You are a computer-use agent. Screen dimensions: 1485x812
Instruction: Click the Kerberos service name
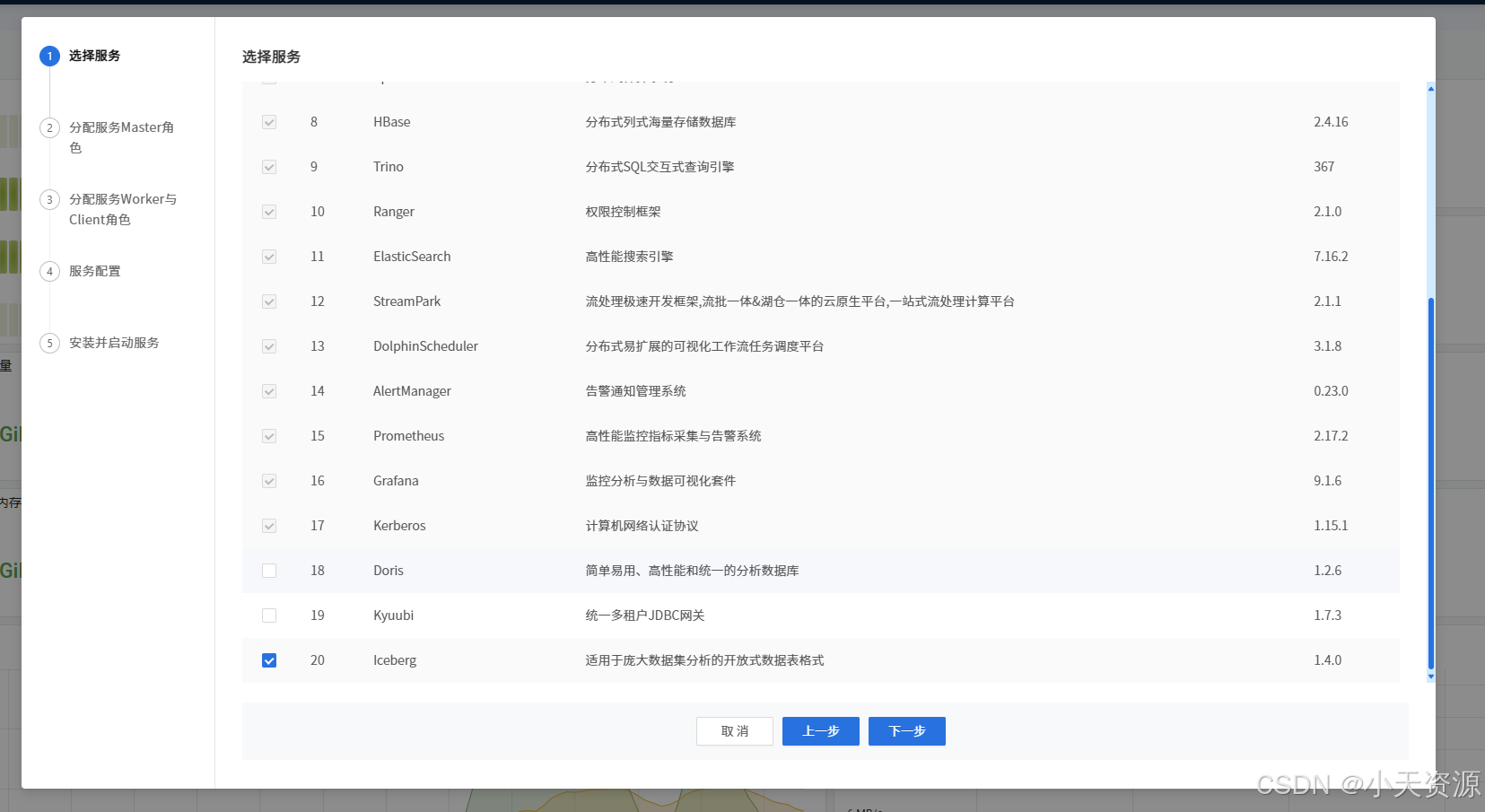(x=399, y=526)
